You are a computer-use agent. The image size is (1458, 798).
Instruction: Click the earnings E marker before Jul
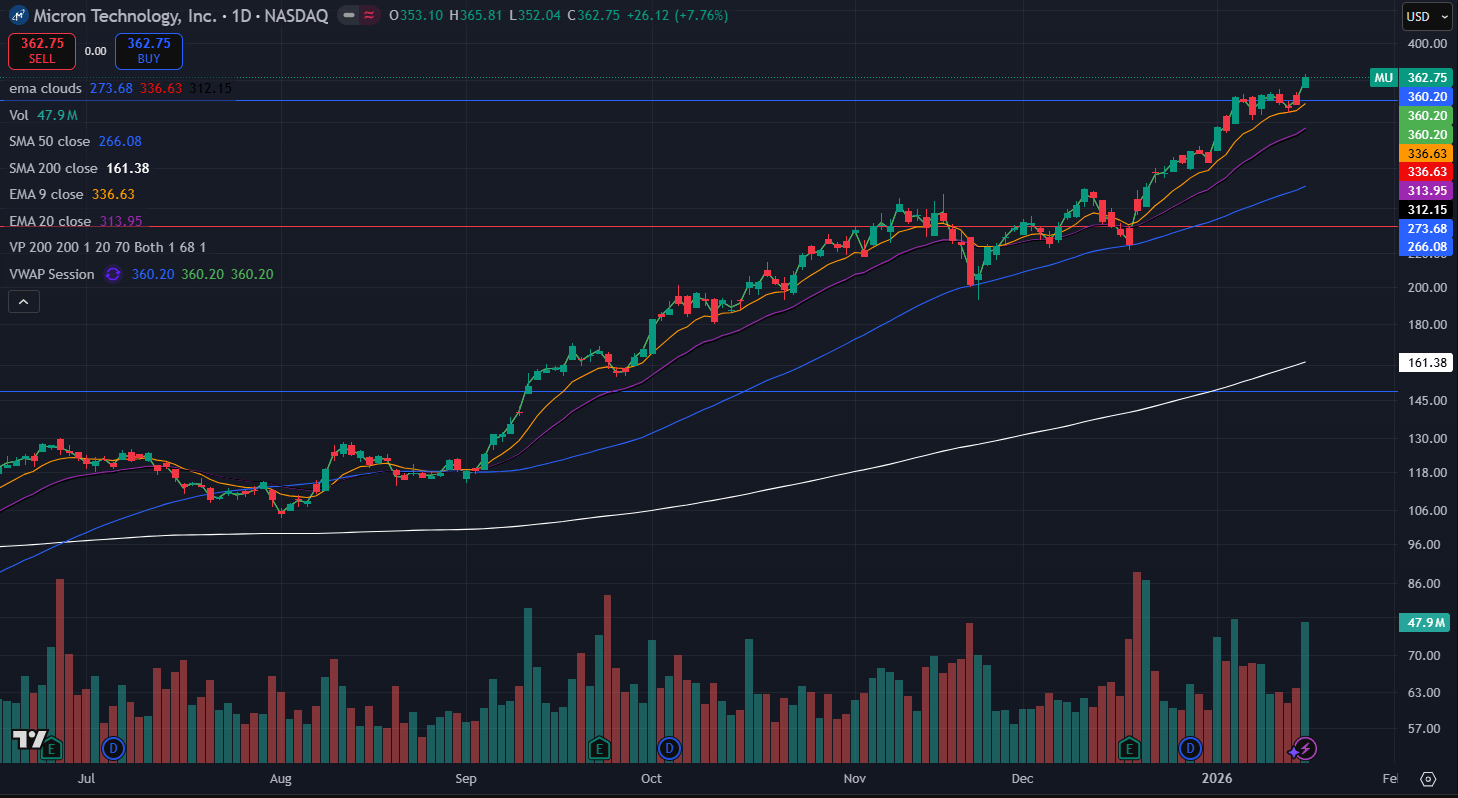pos(51,747)
